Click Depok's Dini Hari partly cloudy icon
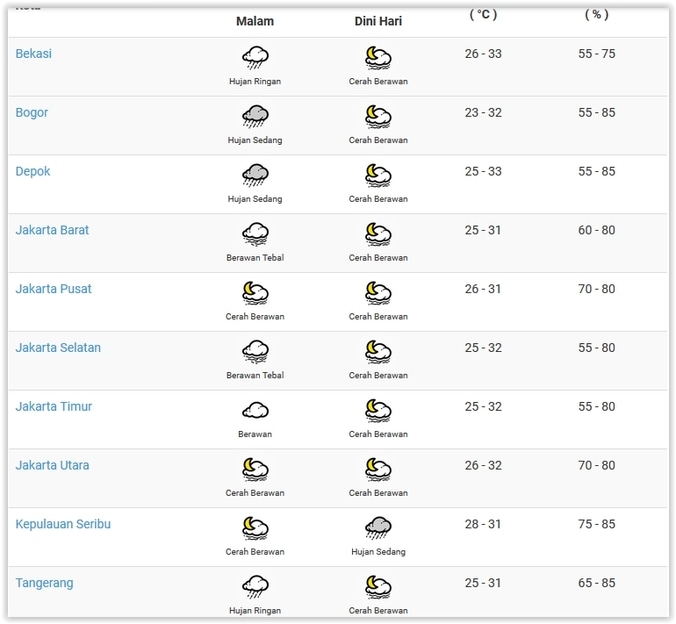676x624 pixels. coord(378,175)
